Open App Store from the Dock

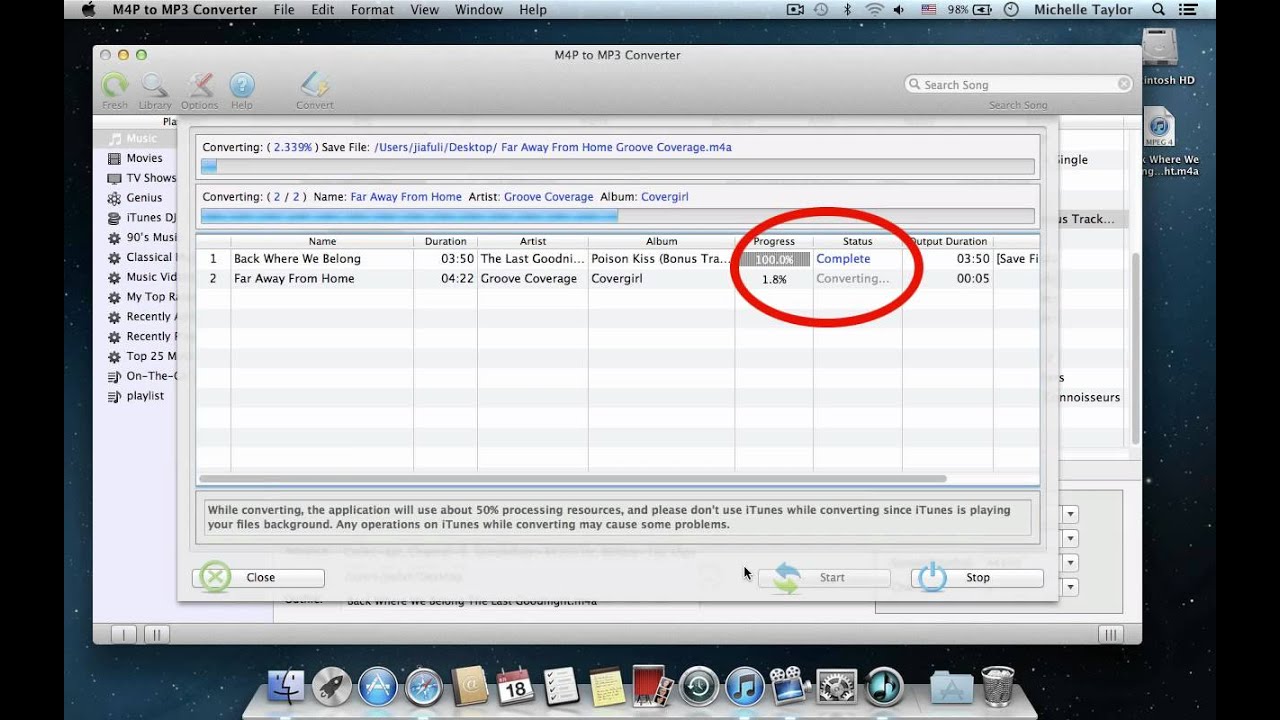point(378,688)
